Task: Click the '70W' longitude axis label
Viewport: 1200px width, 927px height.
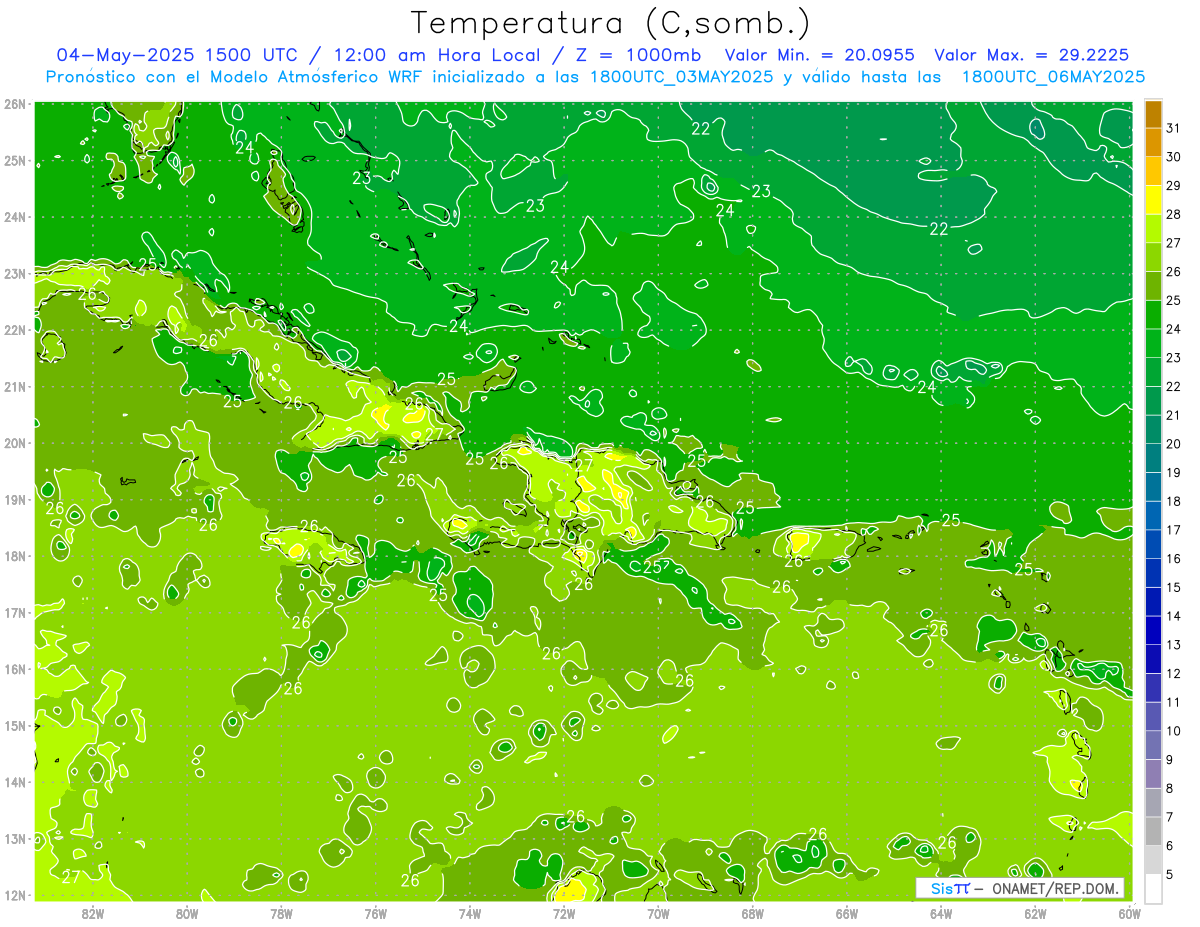Action: (658, 912)
